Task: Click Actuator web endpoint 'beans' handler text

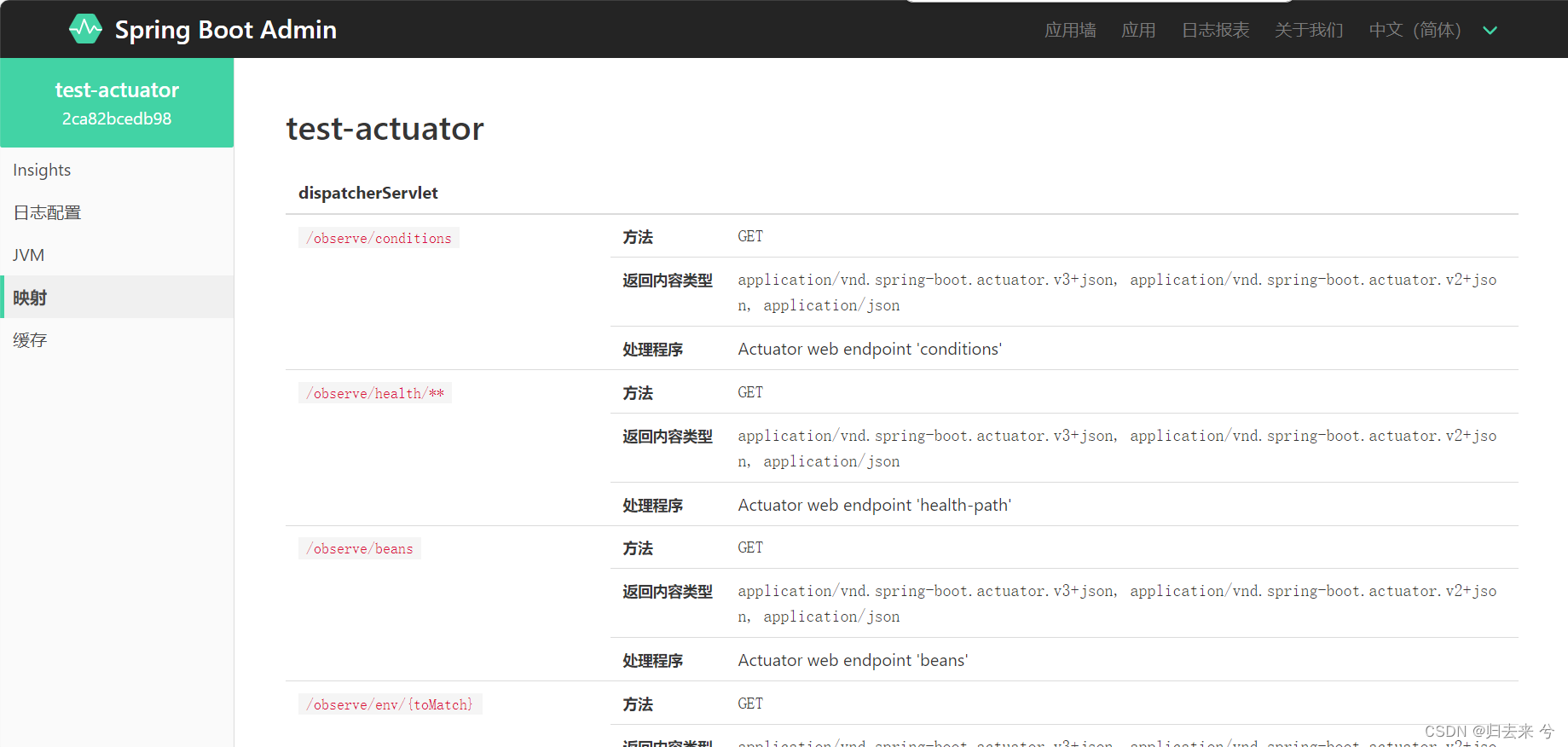Action: click(853, 660)
